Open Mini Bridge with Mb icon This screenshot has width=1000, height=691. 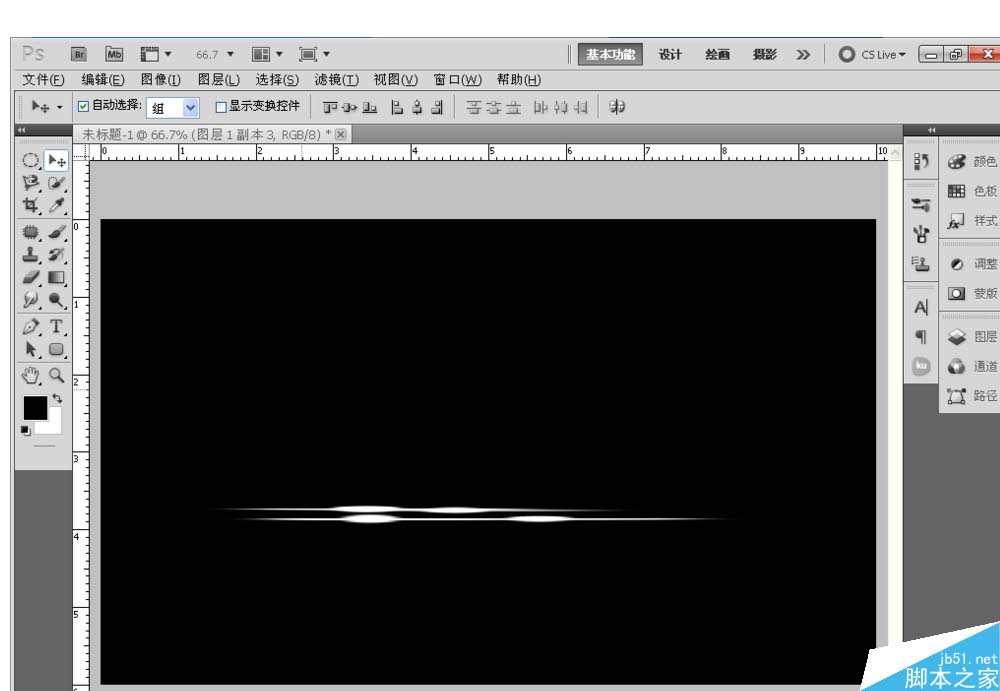click(x=114, y=54)
